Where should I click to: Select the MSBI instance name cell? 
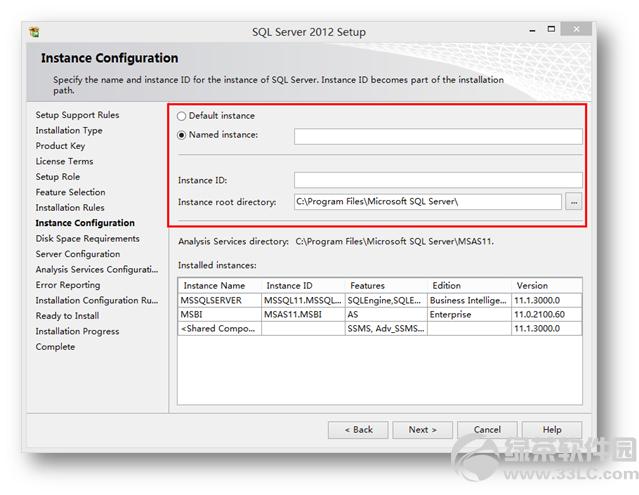click(x=220, y=315)
